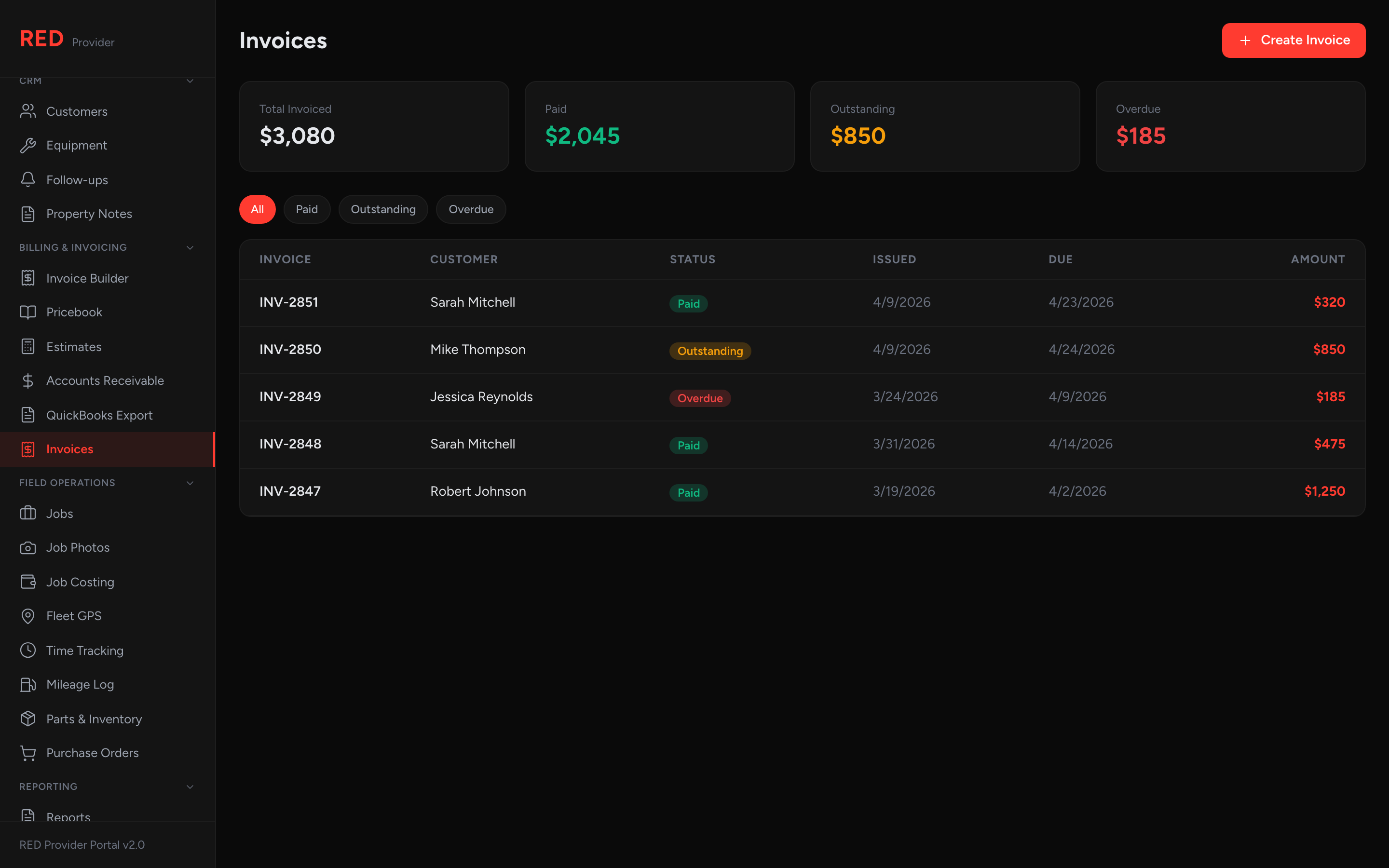
Task: Collapse the CRM section chevron
Action: click(x=190, y=81)
